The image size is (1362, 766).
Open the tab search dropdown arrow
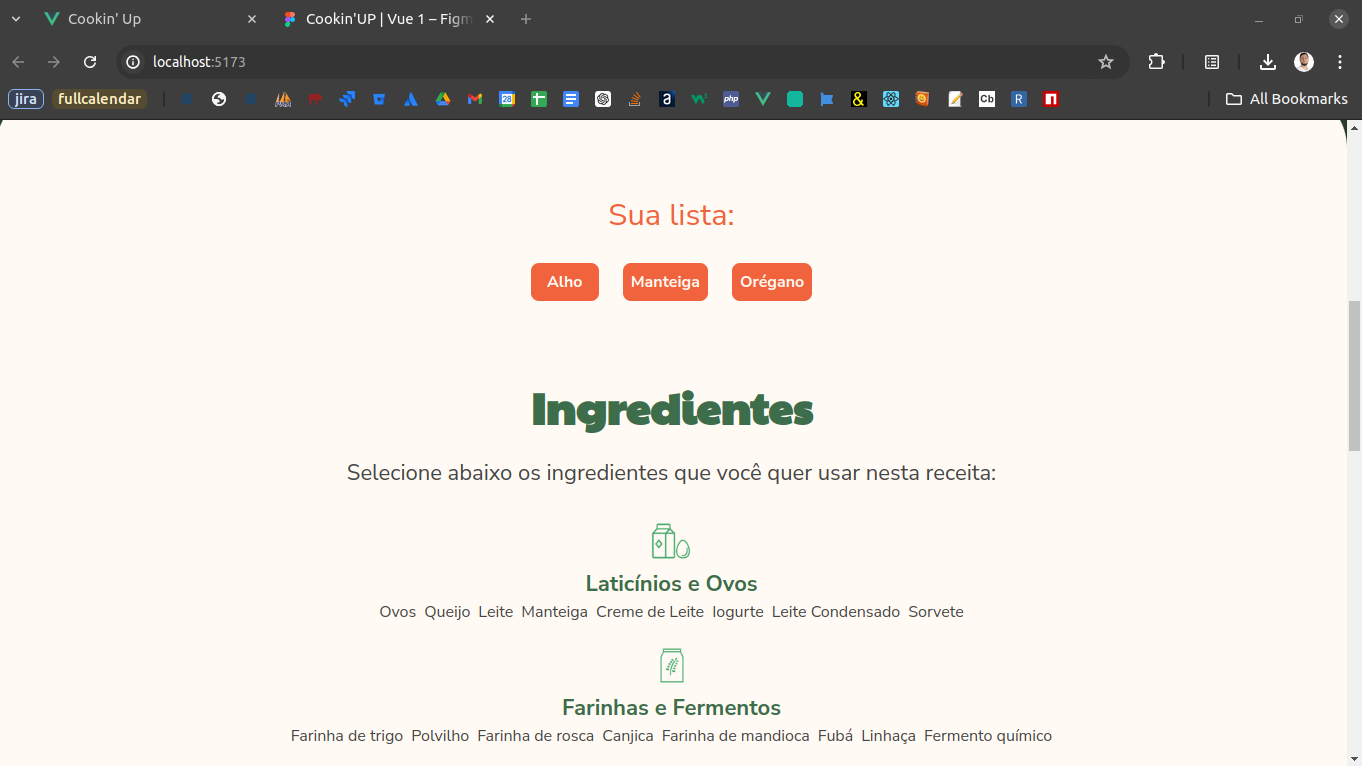tap(16, 19)
